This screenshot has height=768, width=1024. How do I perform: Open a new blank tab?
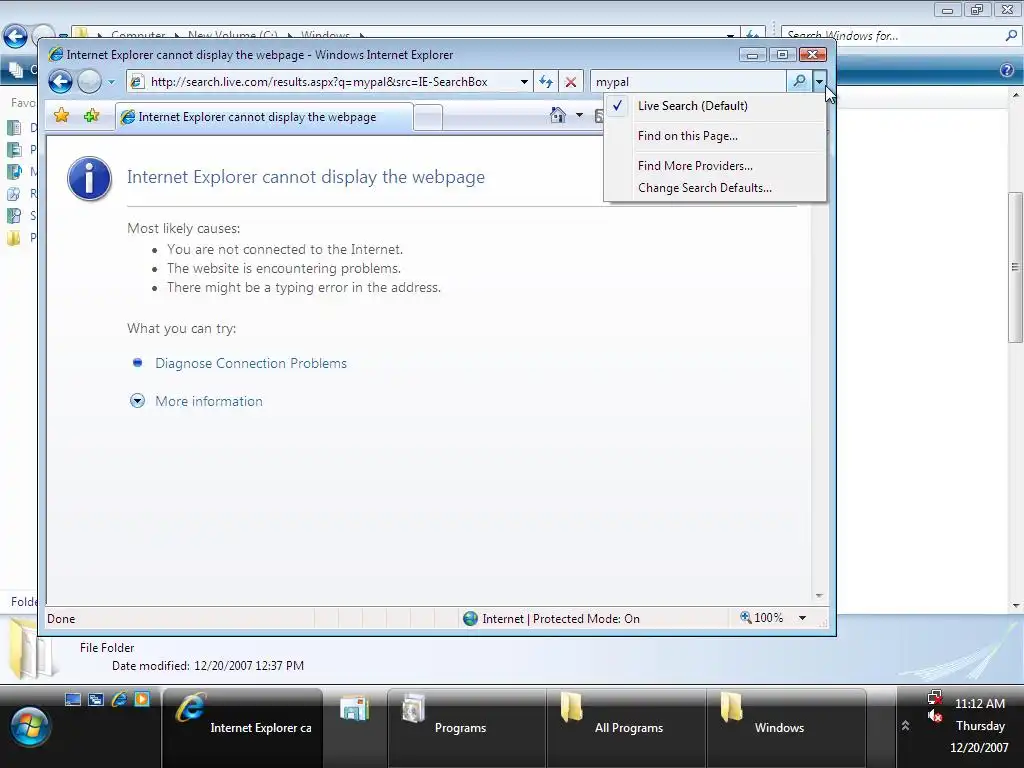pyautogui.click(x=428, y=118)
